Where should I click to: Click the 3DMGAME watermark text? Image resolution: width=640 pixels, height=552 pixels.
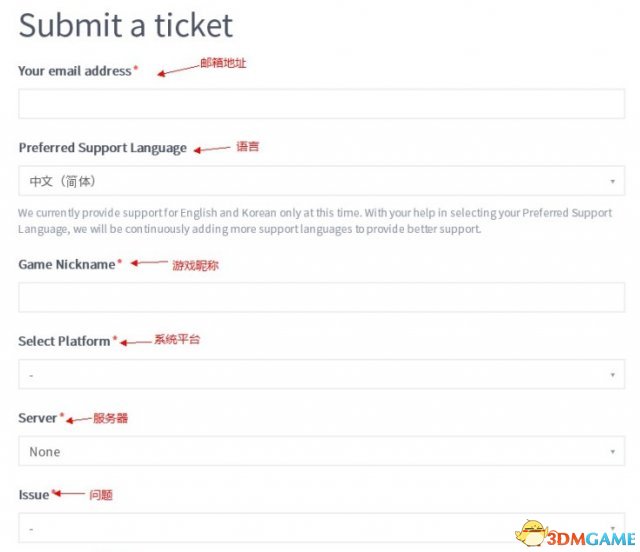[x=591, y=539]
